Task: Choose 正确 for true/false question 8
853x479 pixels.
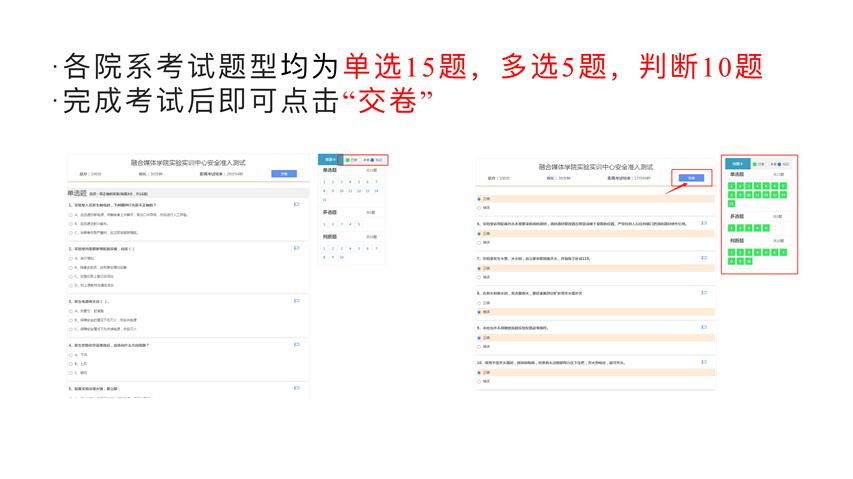Action: (x=479, y=303)
